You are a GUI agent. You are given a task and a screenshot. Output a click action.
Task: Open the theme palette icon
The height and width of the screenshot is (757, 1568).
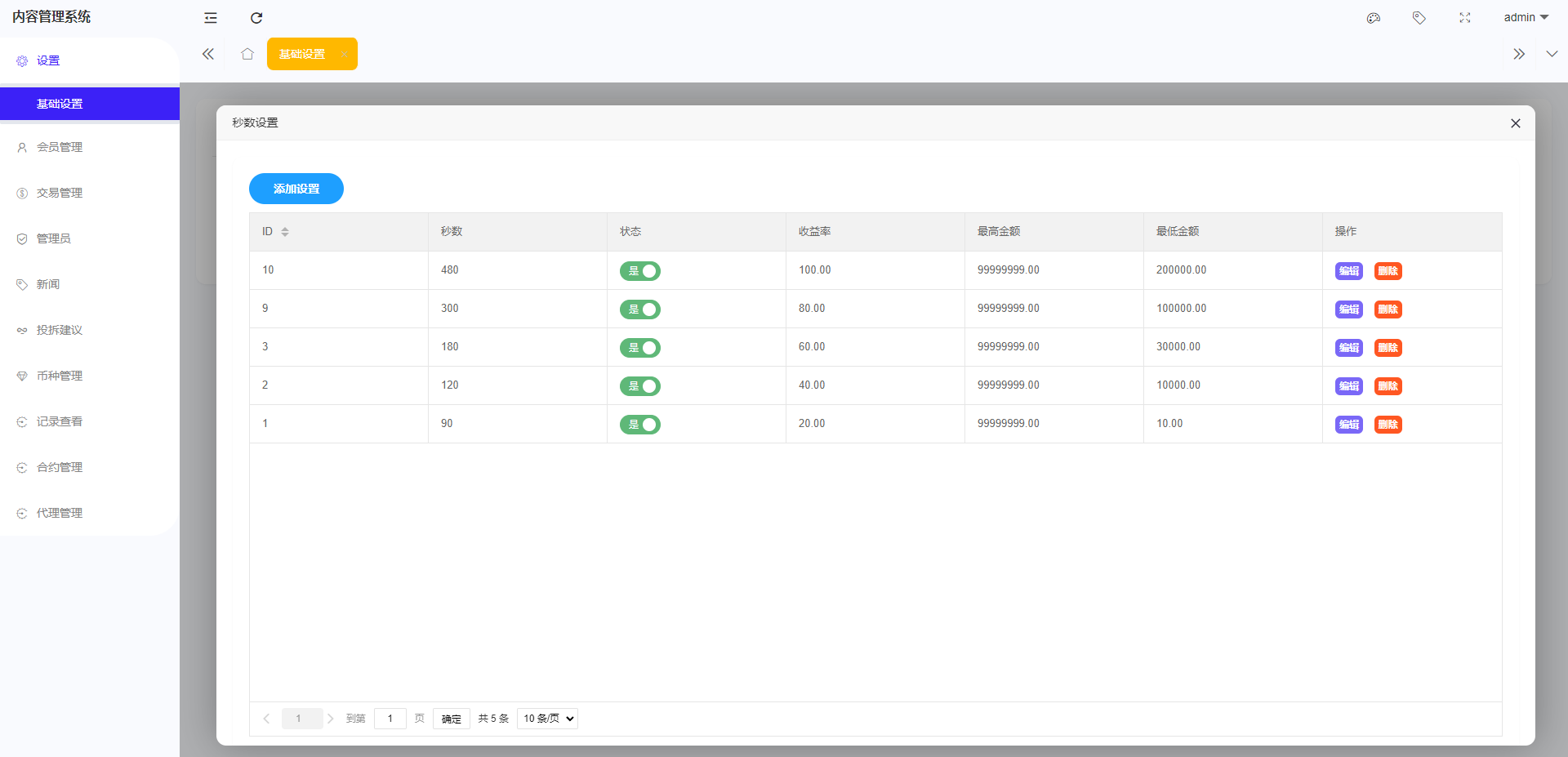(1374, 18)
